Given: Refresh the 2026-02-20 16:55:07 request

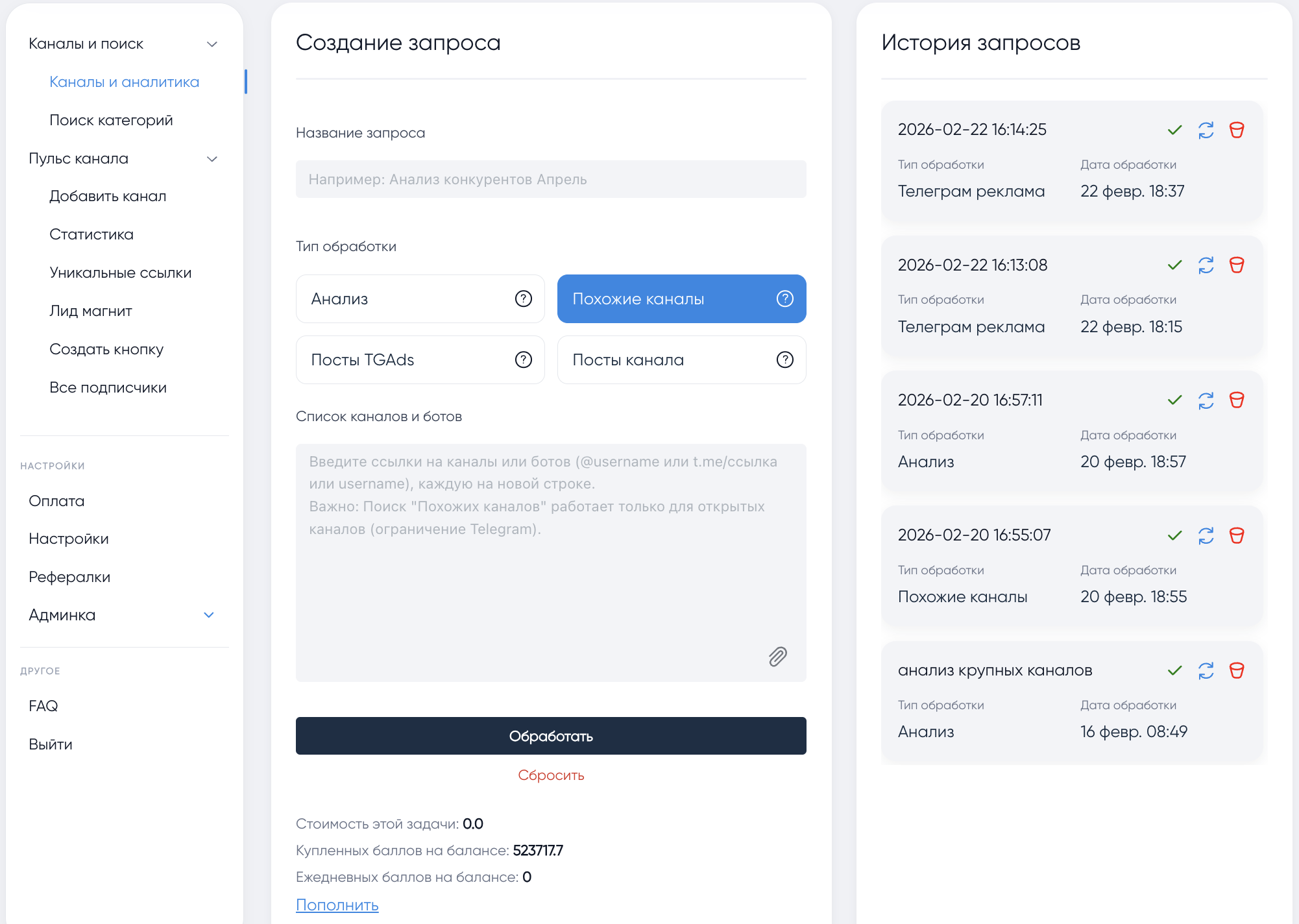Looking at the screenshot, I should pyautogui.click(x=1206, y=535).
